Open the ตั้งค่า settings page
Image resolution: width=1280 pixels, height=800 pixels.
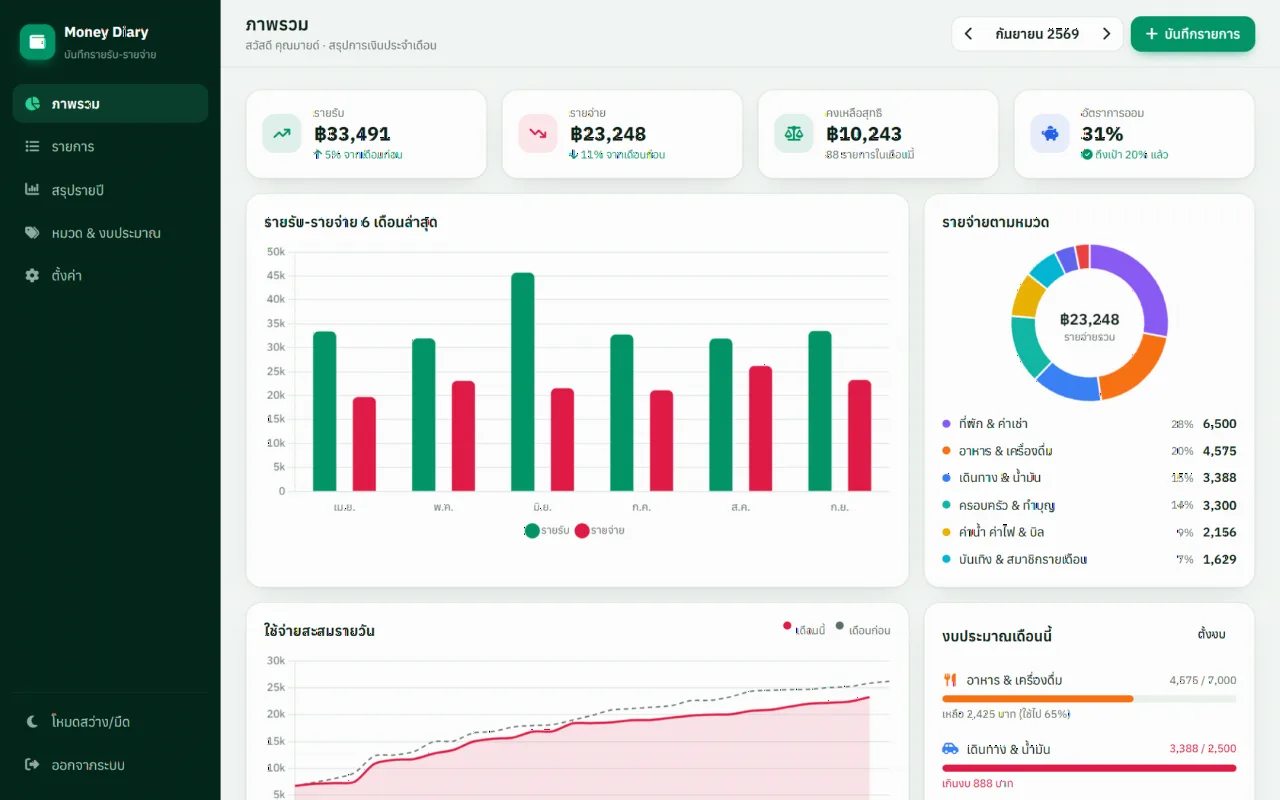click(x=110, y=275)
